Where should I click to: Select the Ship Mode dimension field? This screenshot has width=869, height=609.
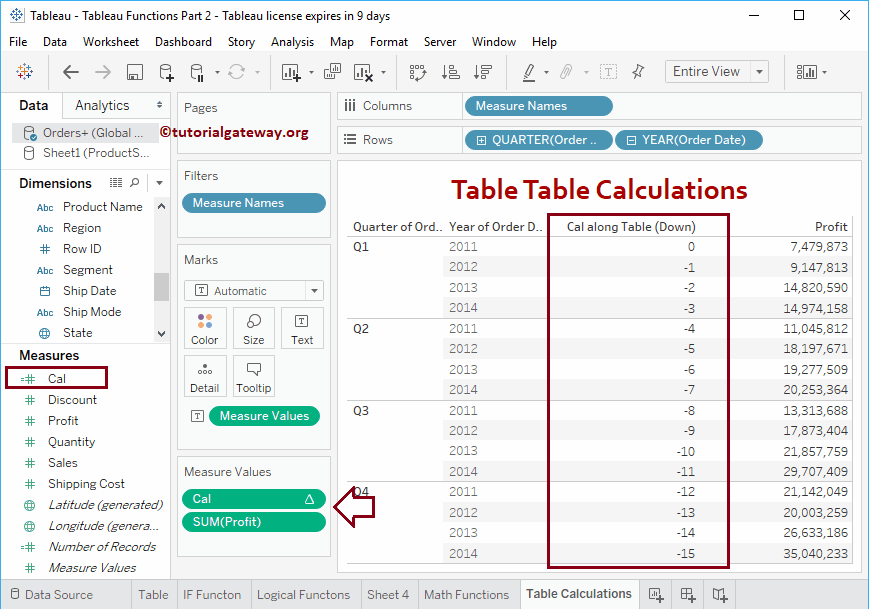[x=91, y=312]
